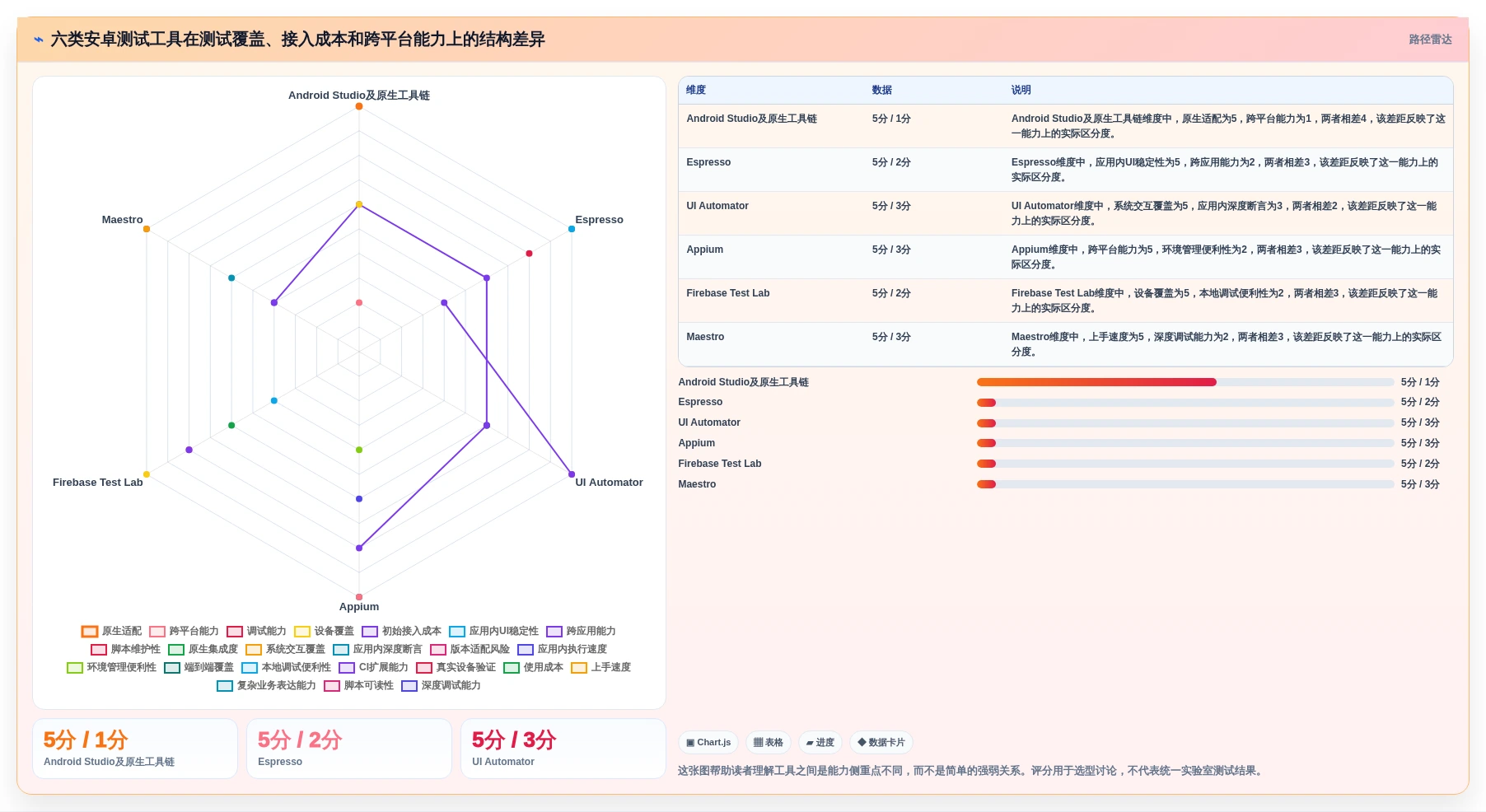Select the 表格 chip with grid icon
Screen dimensions: 1486x812
[x=768, y=743]
